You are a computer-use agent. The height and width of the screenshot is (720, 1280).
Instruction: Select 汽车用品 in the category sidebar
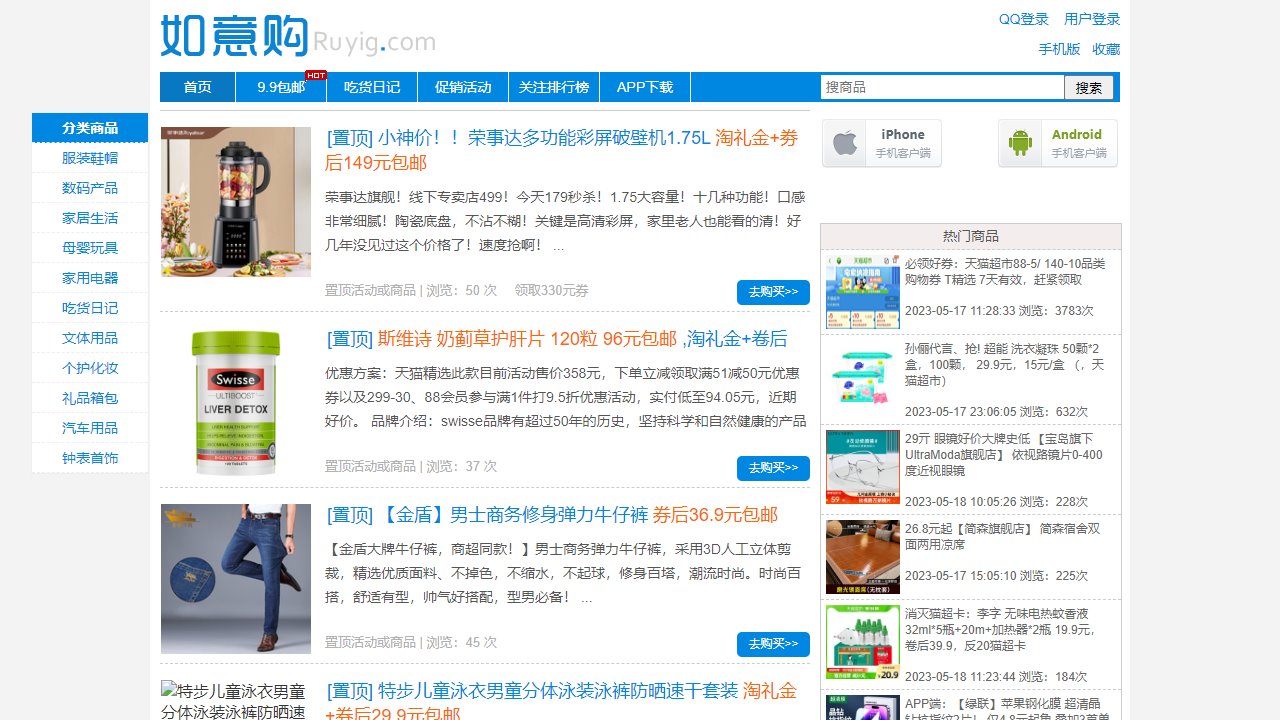point(90,428)
